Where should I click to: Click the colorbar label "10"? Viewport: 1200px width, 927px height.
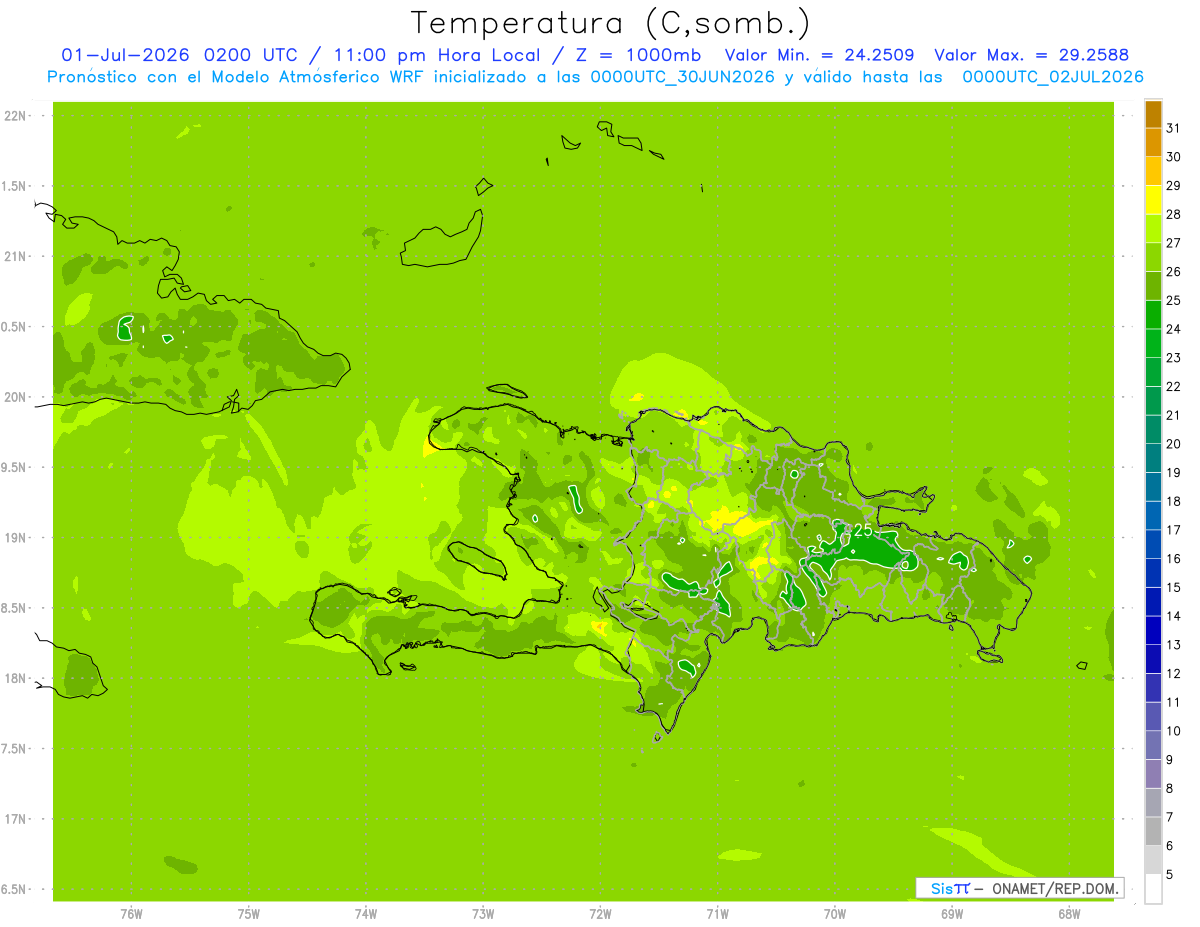(1173, 731)
